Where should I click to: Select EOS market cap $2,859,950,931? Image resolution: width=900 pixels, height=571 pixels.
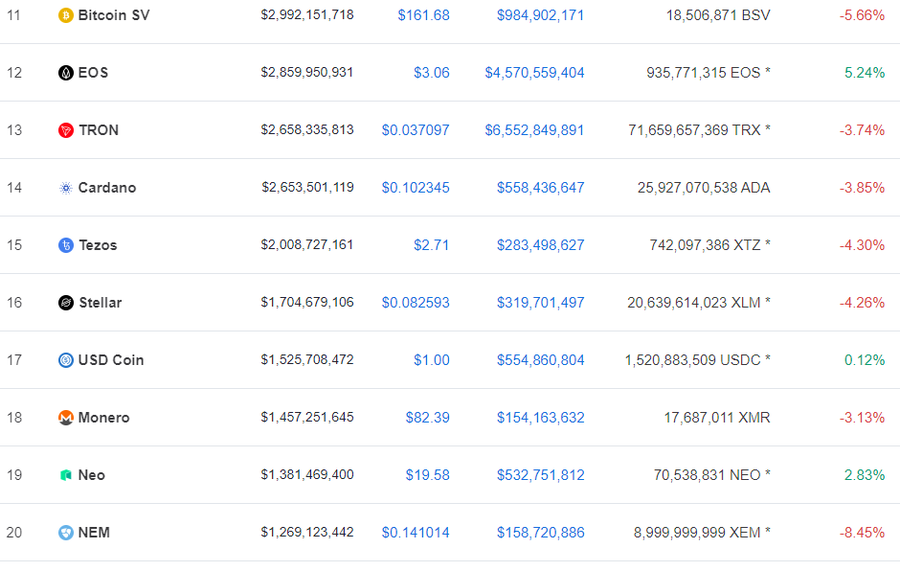click(307, 72)
